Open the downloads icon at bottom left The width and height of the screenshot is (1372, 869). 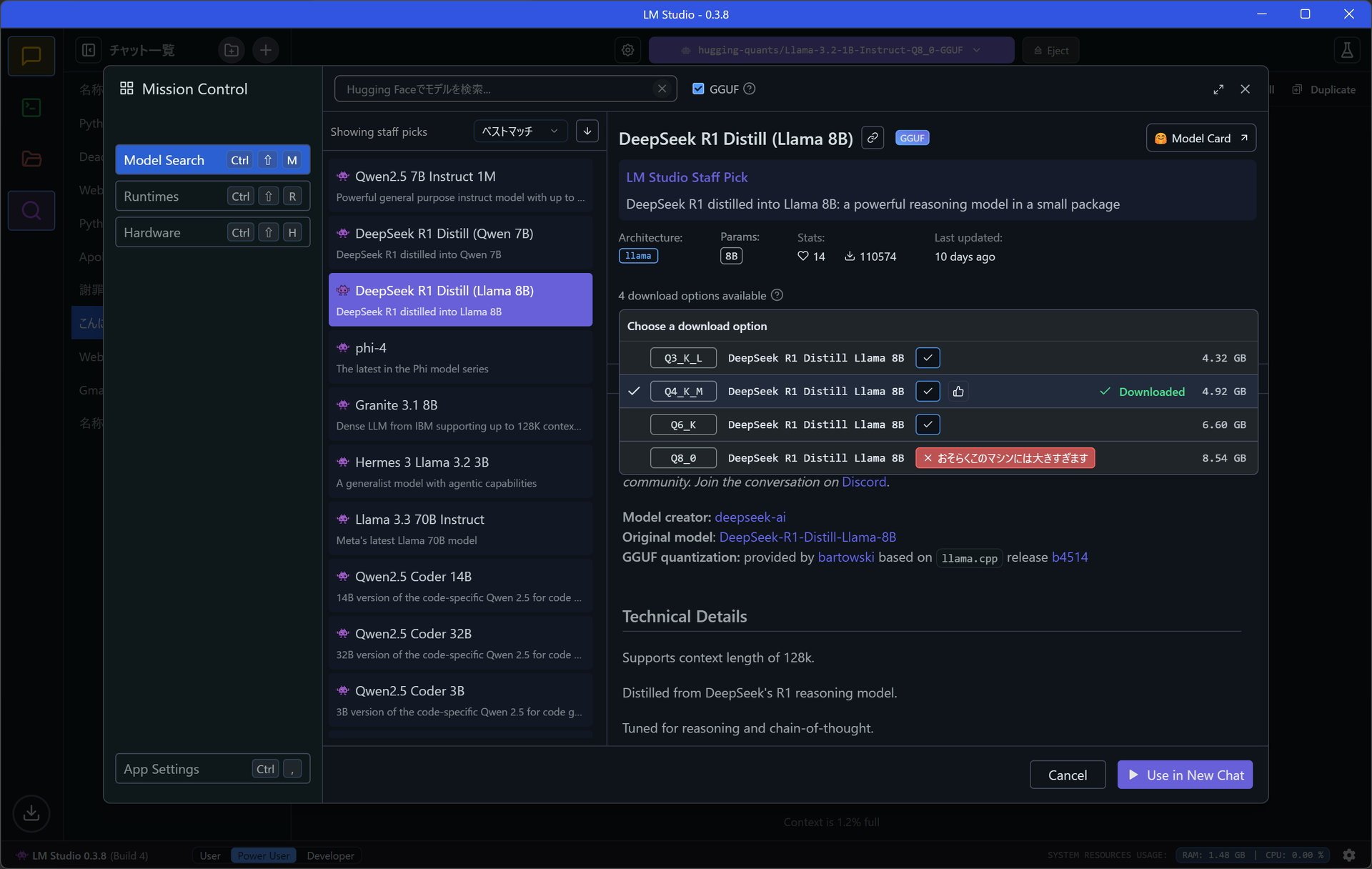tap(31, 813)
